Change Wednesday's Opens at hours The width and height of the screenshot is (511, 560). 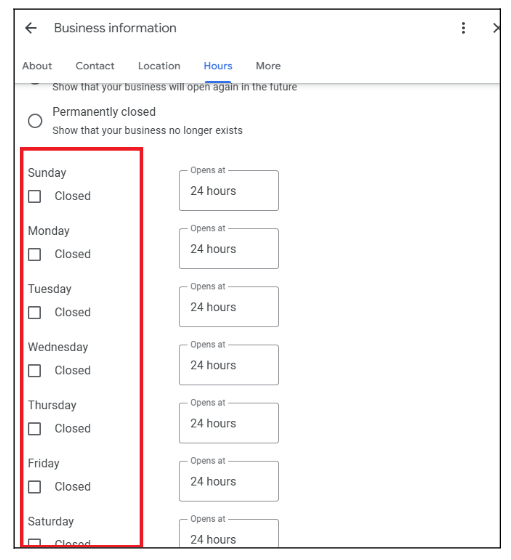click(229, 365)
